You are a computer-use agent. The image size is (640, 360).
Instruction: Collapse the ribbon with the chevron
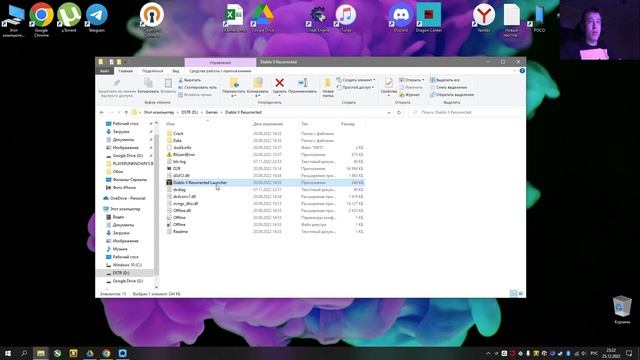pos(514,71)
